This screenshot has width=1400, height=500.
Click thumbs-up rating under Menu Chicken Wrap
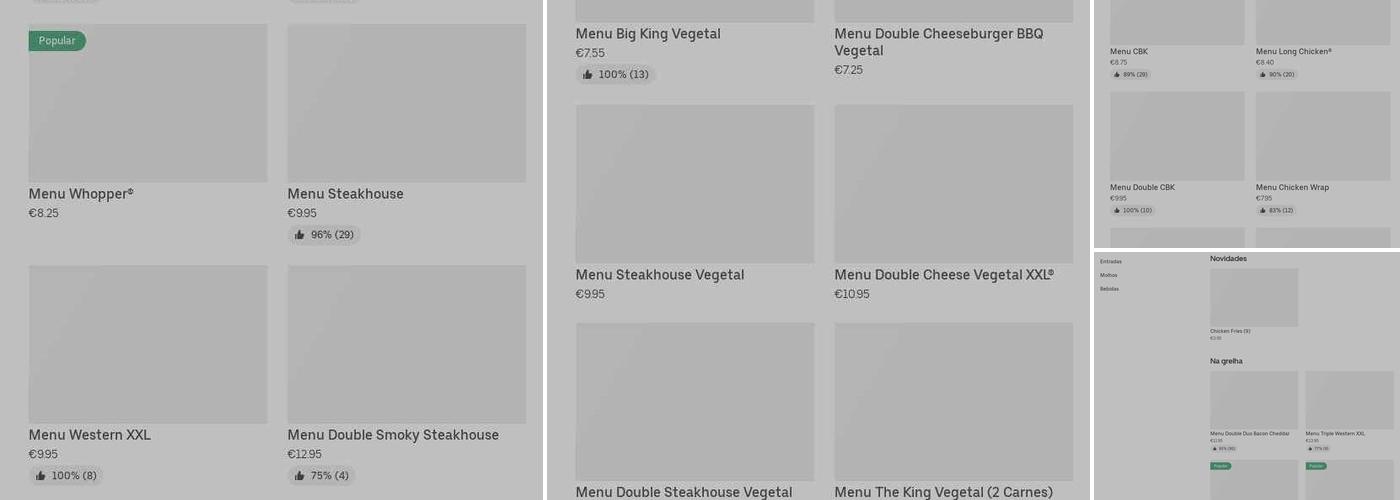(x=1276, y=211)
